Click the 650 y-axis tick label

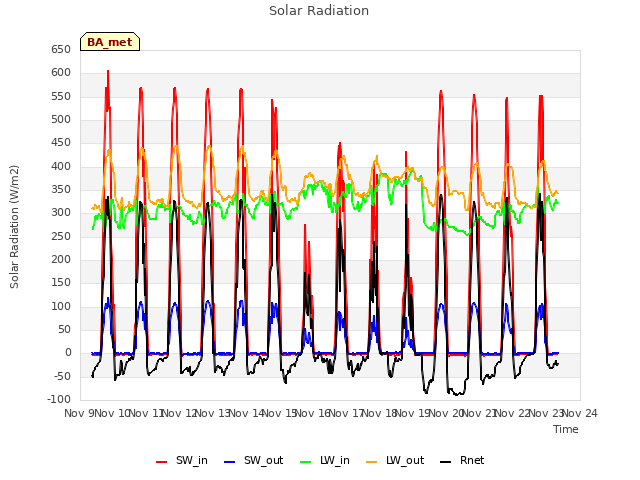click(x=61, y=49)
